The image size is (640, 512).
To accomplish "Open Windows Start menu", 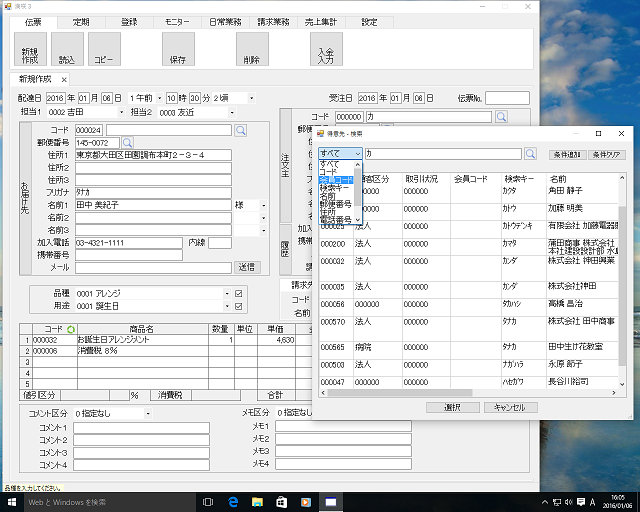I will [x=11, y=502].
